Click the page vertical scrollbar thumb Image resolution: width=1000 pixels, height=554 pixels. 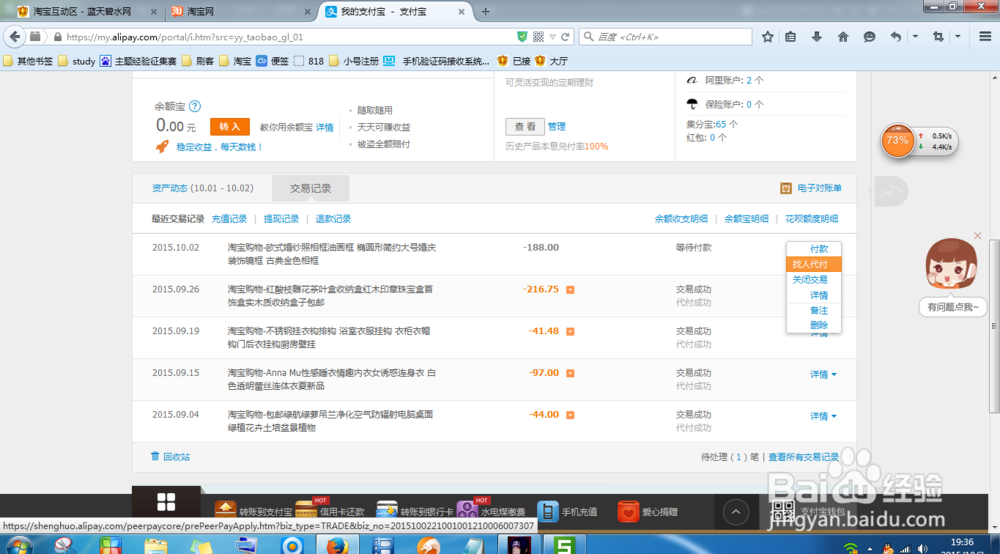pyautogui.click(x=994, y=325)
